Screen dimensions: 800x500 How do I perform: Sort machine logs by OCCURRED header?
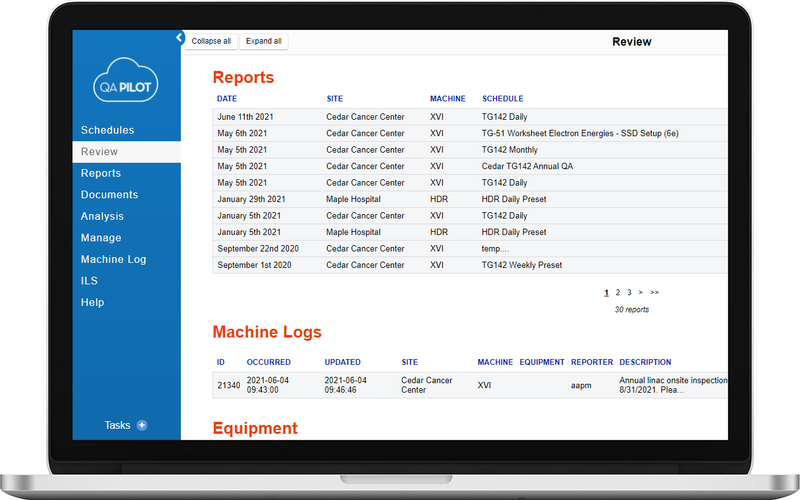coord(269,362)
